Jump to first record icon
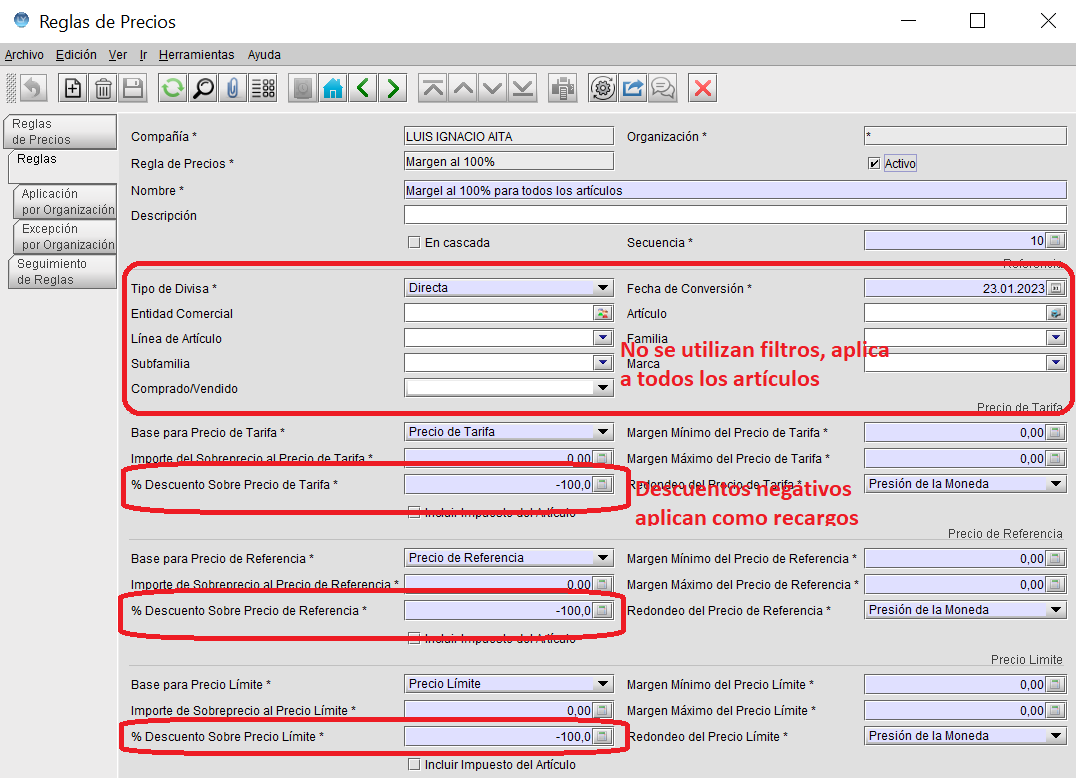Image resolution: width=1076 pixels, height=778 pixels. [x=433, y=88]
